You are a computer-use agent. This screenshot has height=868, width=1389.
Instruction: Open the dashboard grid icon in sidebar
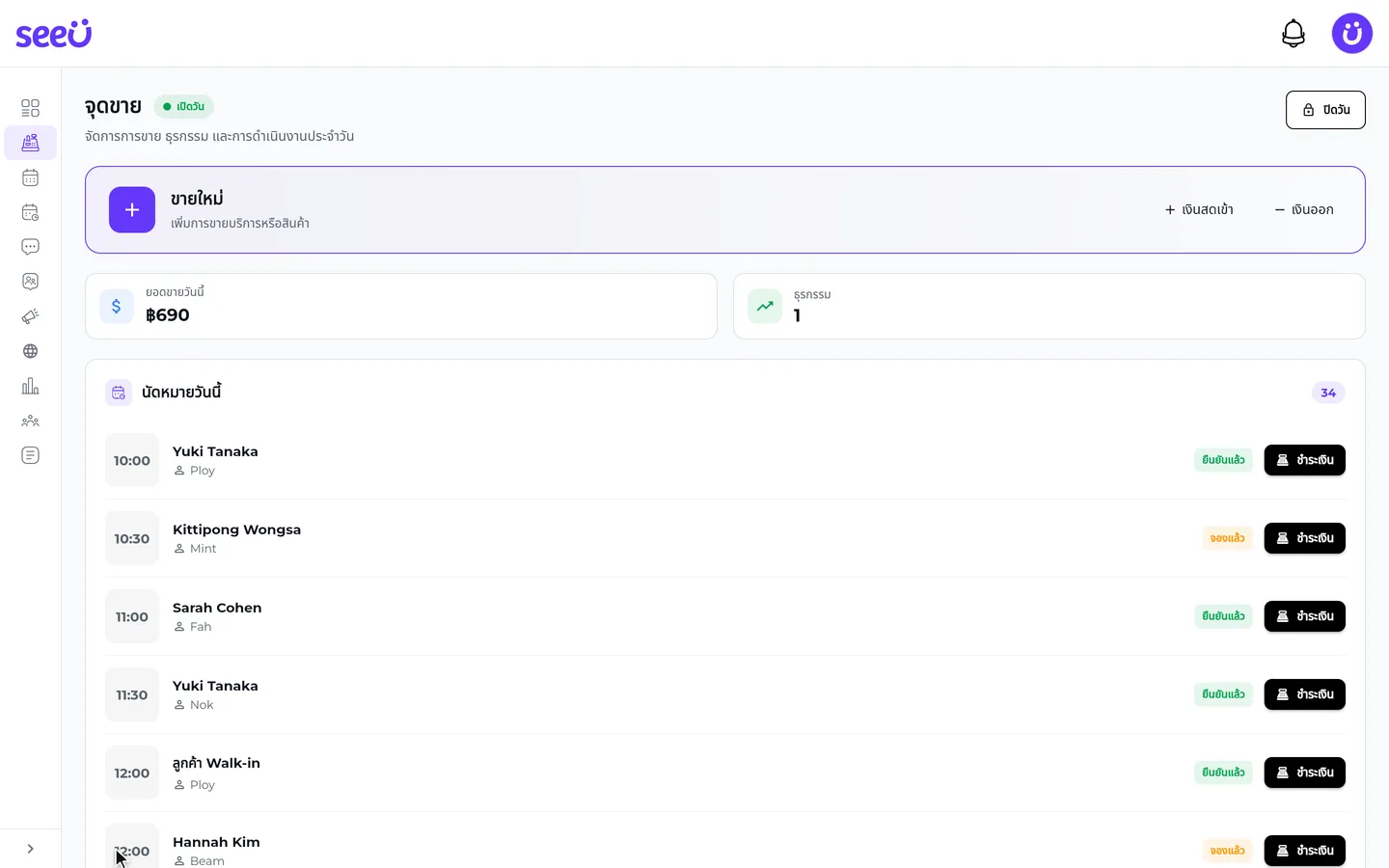(30, 108)
